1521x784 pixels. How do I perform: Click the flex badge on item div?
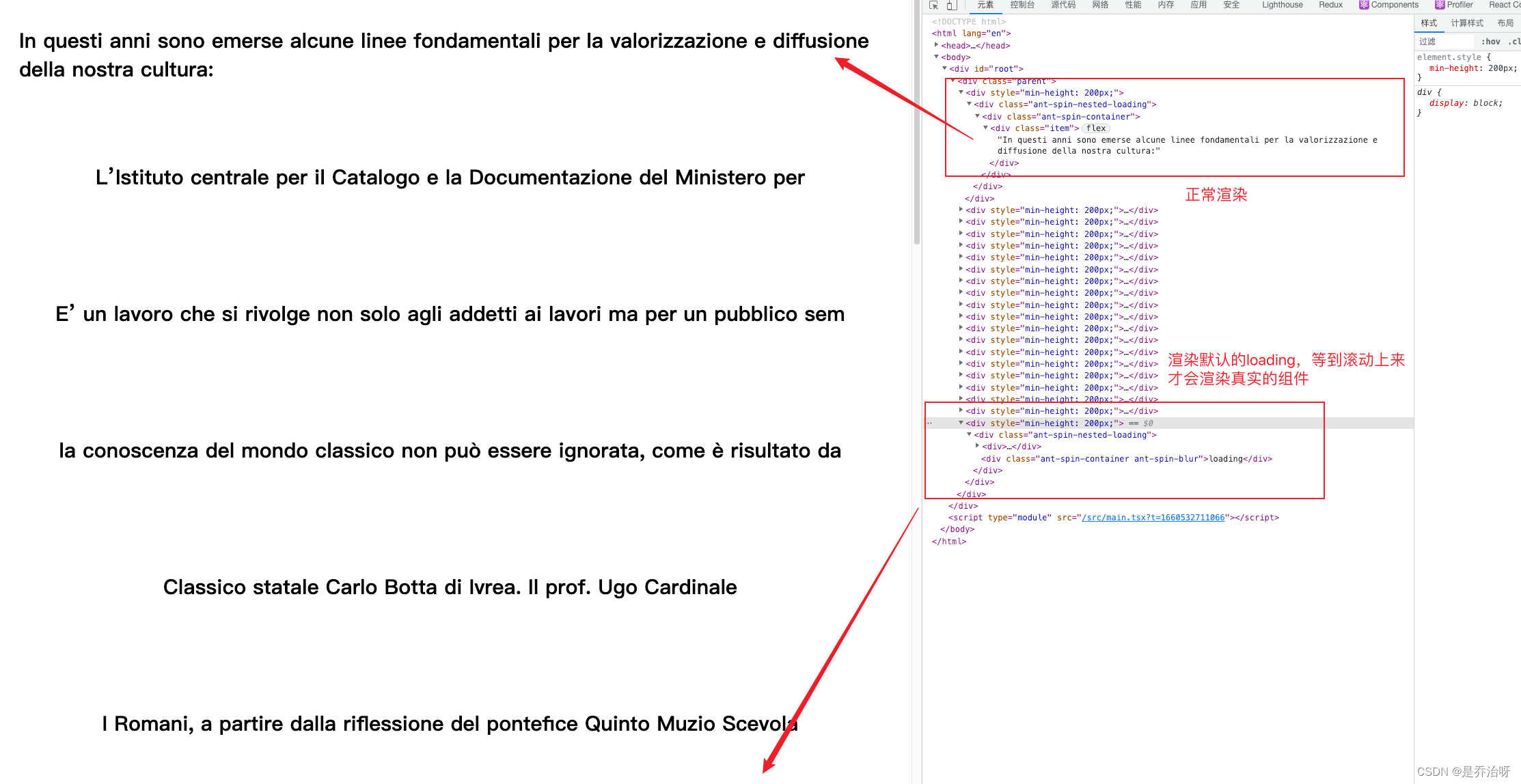point(1096,128)
